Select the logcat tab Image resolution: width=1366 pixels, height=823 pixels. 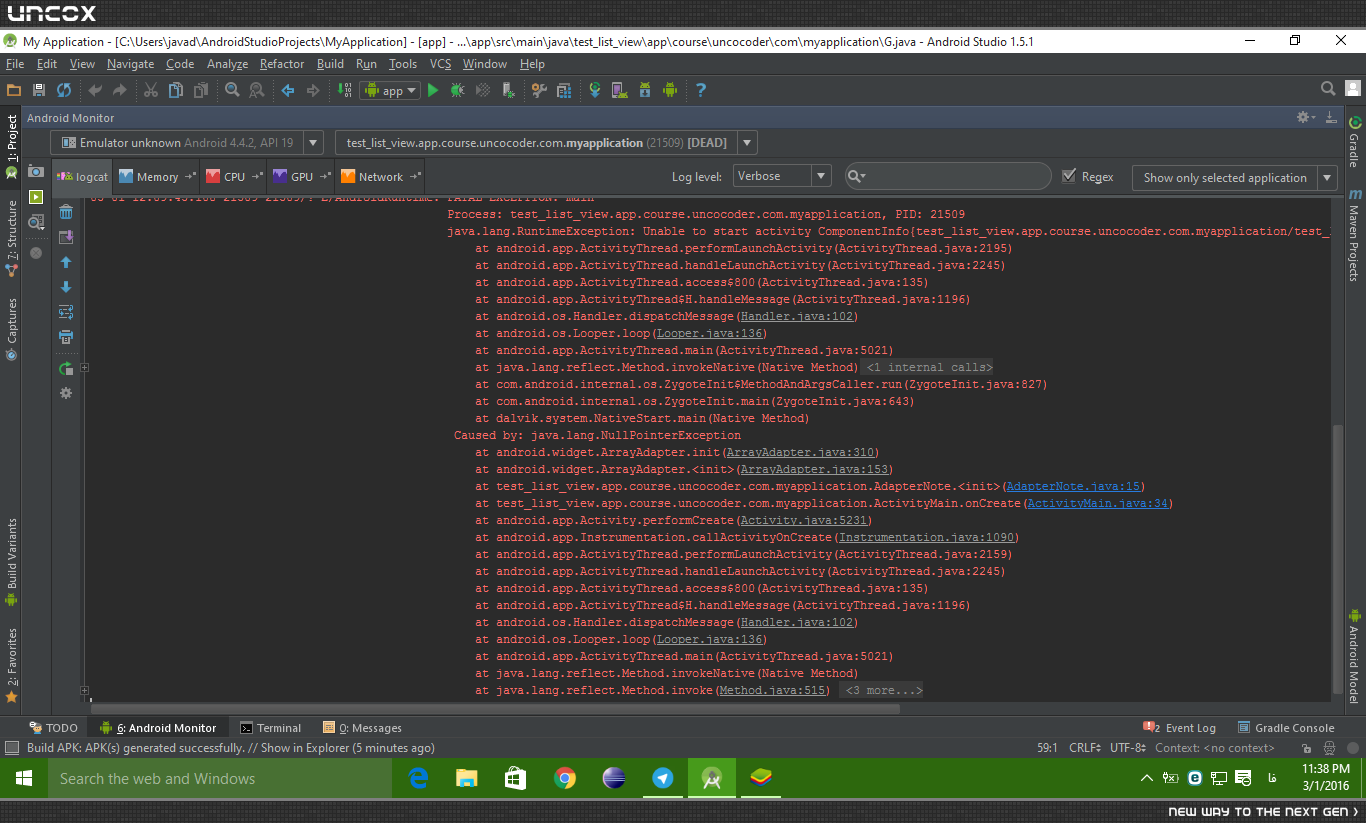point(83,177)
